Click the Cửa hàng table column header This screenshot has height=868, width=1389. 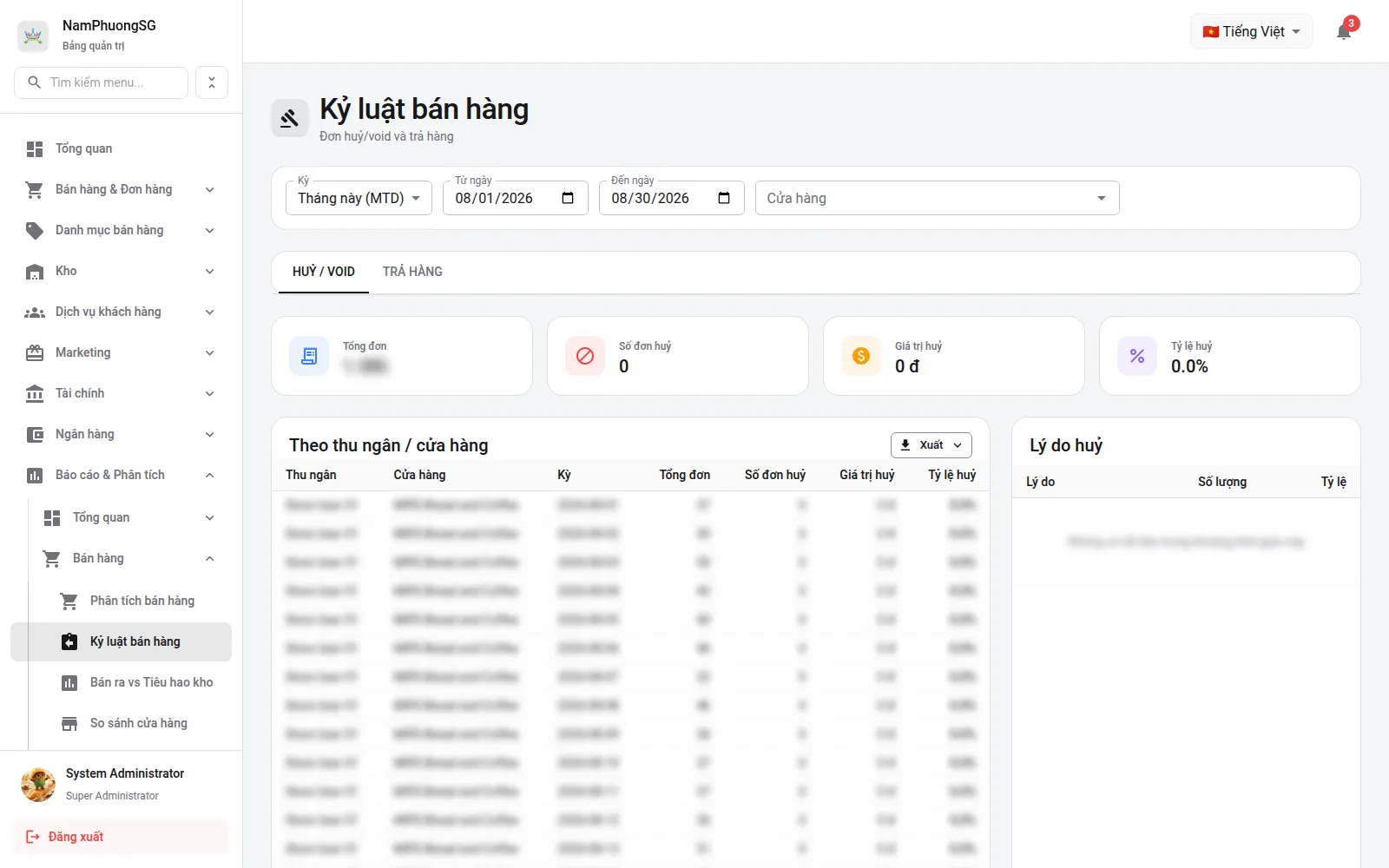(x=419, y=475)
